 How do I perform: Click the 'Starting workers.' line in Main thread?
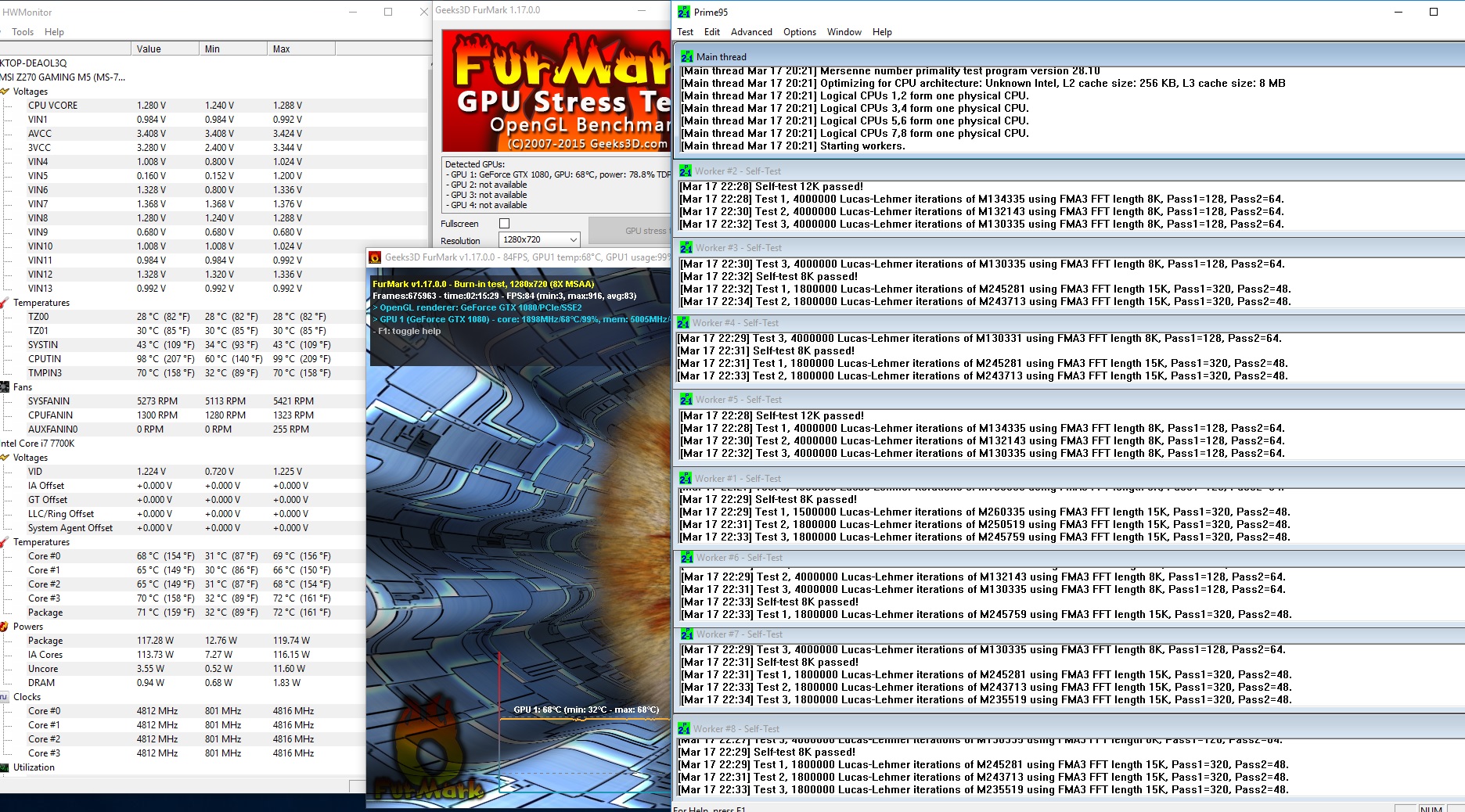(793, 146)
